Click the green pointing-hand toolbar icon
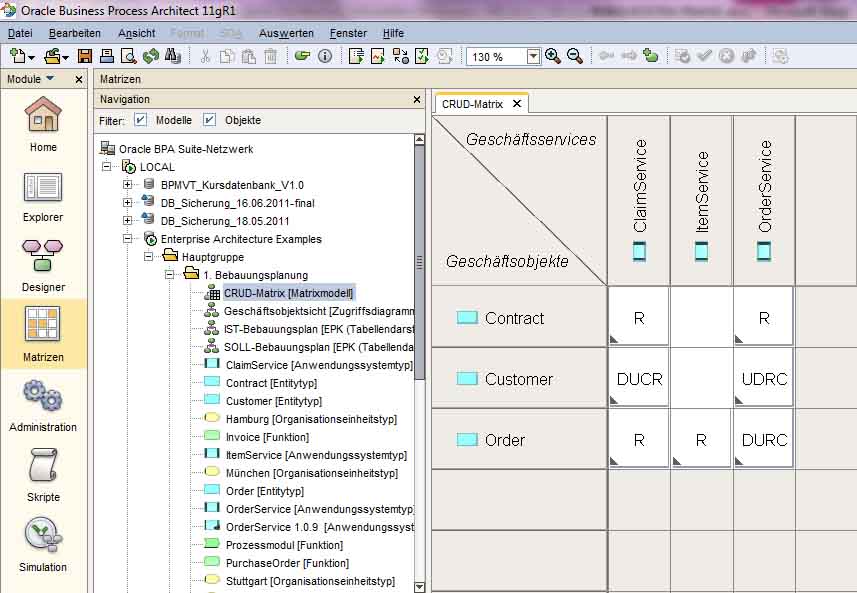 point(302,56)
